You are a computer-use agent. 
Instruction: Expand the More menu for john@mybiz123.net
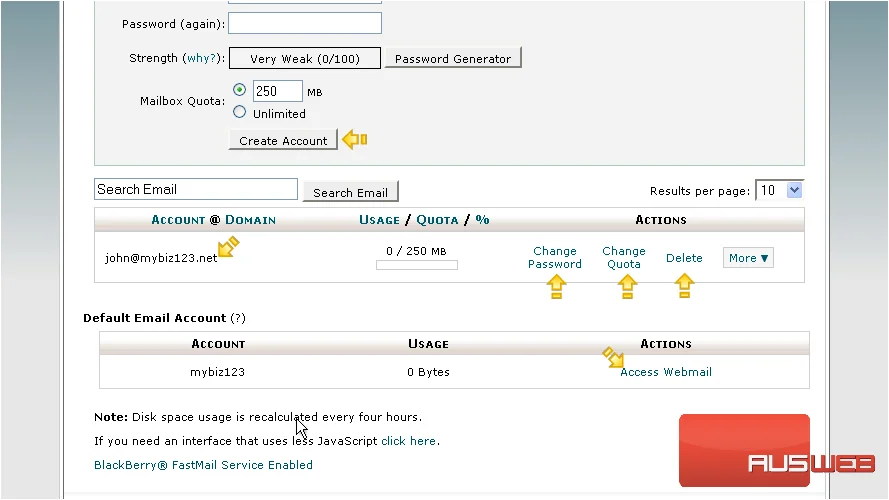[748, 258]
